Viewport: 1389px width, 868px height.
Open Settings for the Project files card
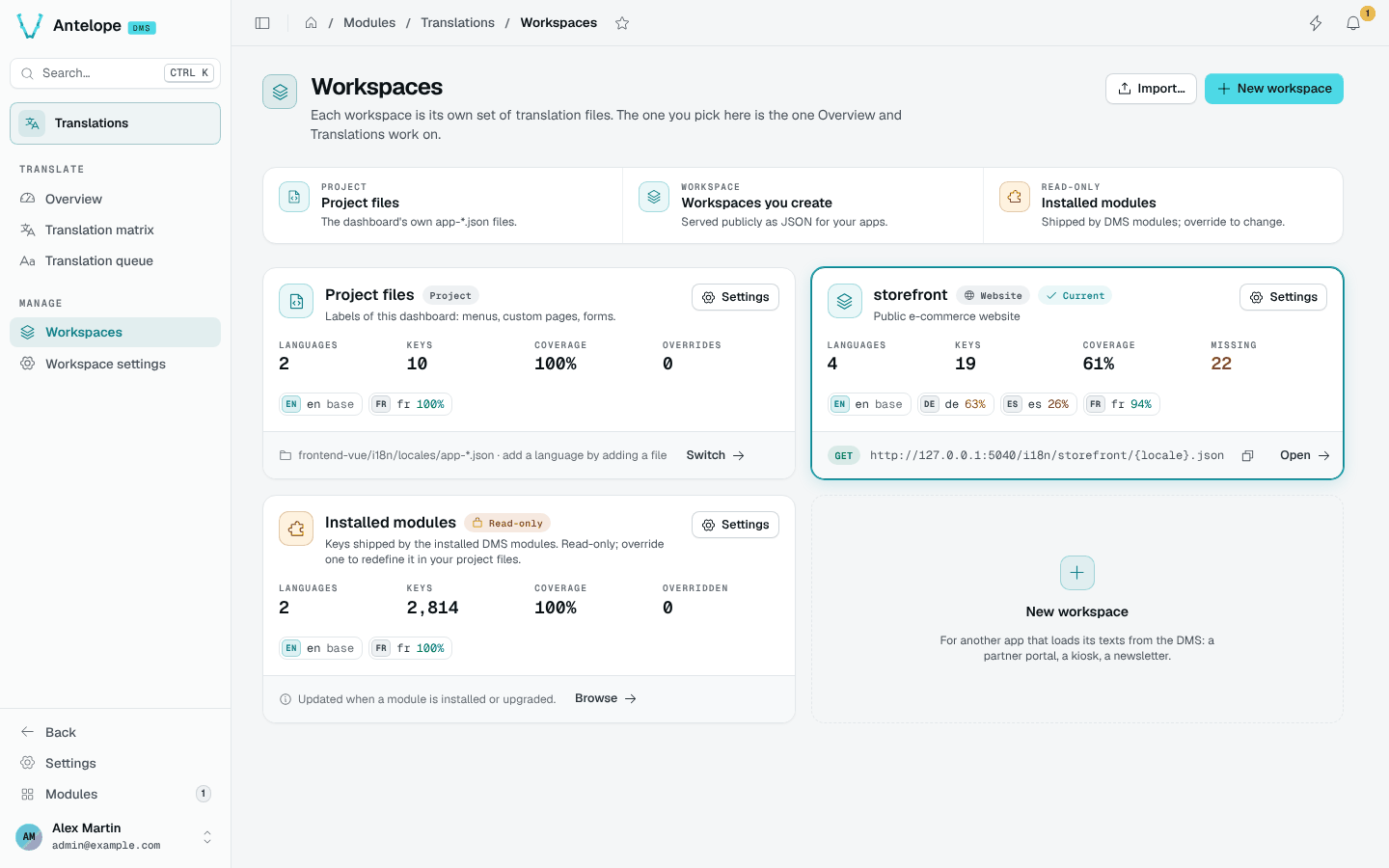(x=735, y=297)
